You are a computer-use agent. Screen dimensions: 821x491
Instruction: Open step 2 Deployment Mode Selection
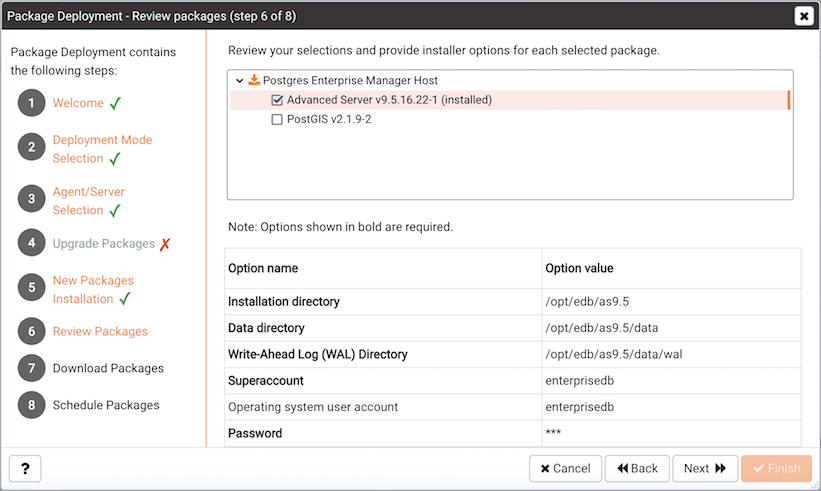(102, 149)
